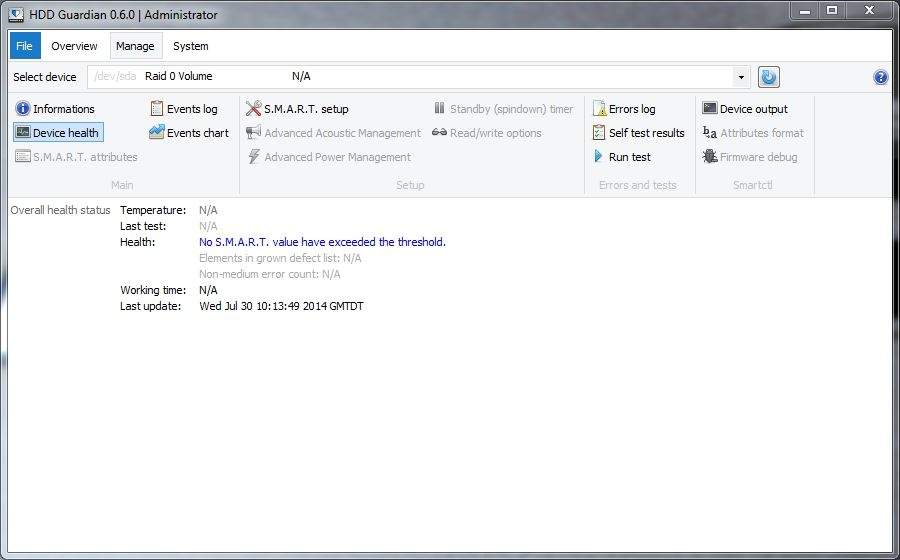Select the Device health icon
Screen dimensions: 900x560
pyautogui.click(x=23, y=133)
